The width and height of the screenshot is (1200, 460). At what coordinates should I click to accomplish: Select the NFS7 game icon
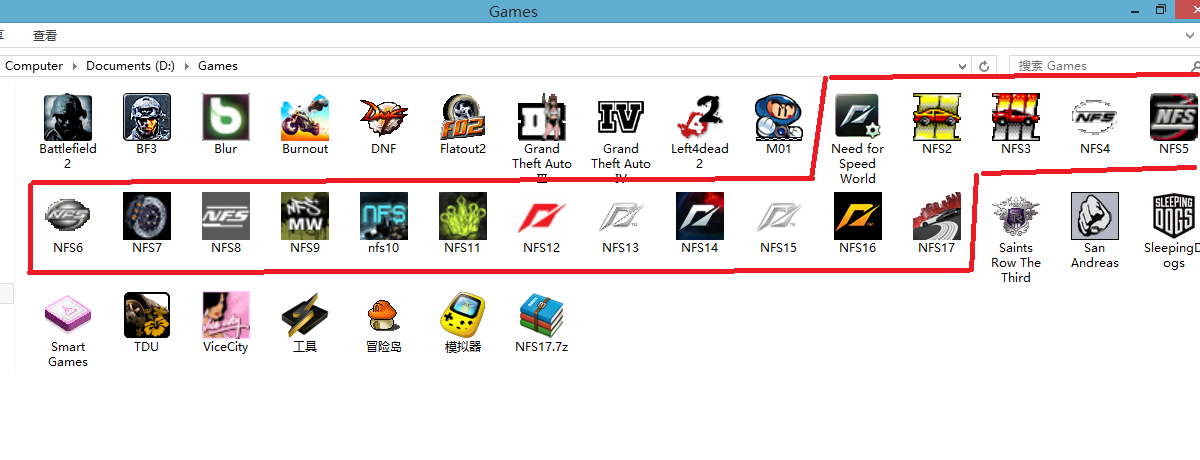click(x=147, y=217)
